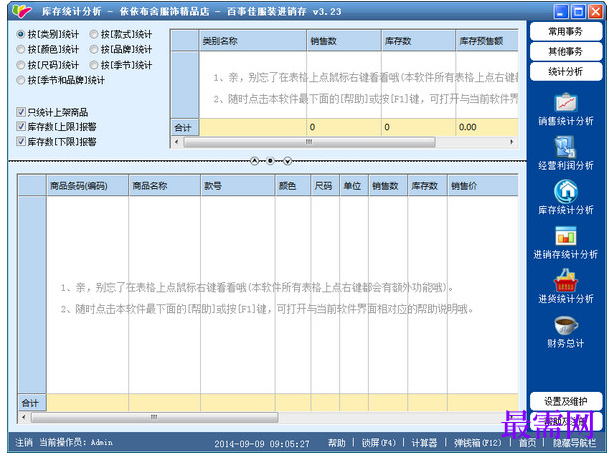Click the 2014-09-09 date-time text
Viewport: 613px width, 456px height.
262,444
